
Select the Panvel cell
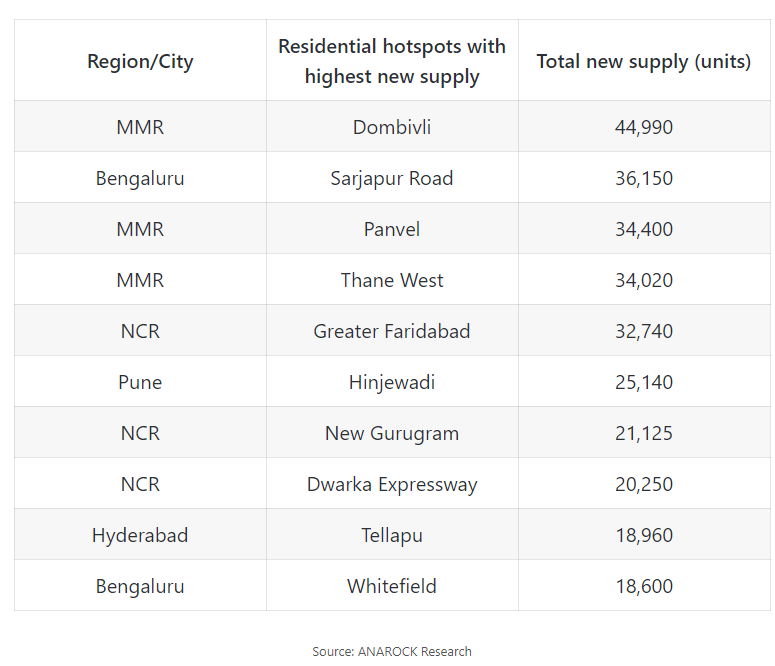(392, 229)
